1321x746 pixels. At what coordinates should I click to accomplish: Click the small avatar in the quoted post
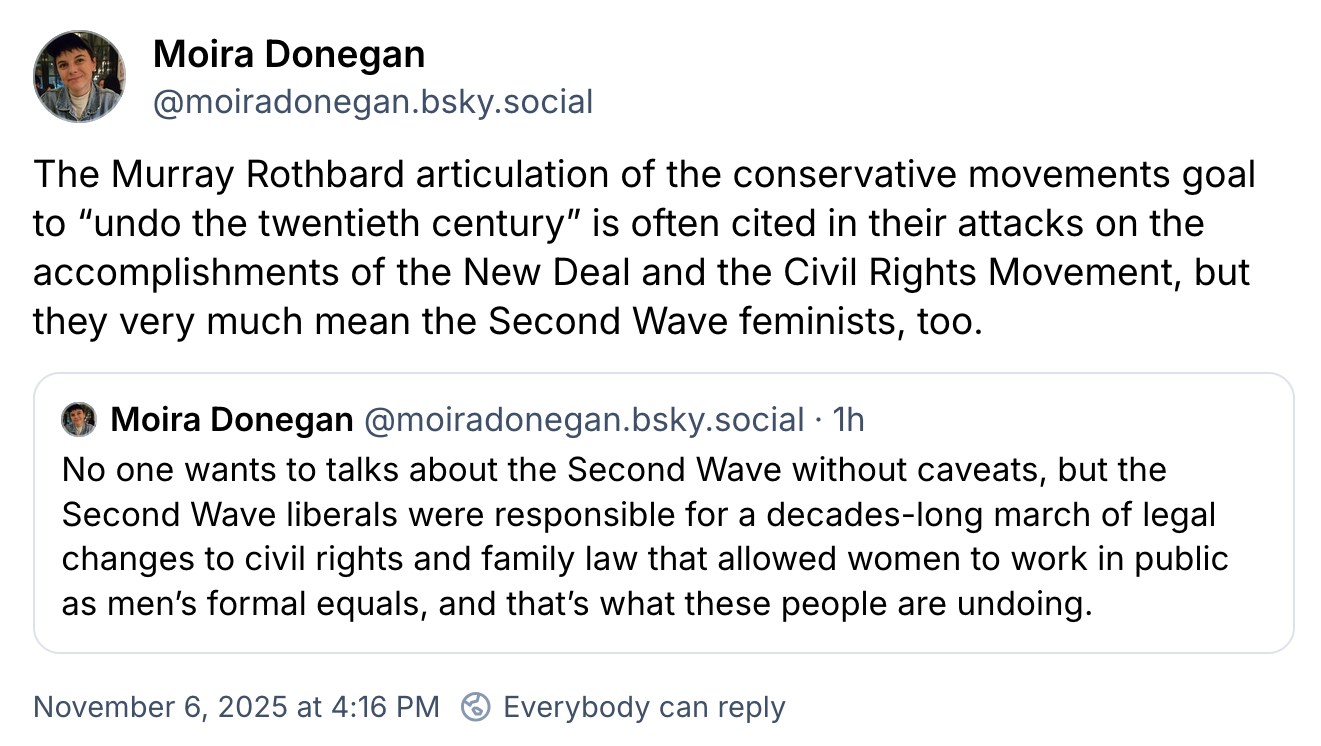[x=79, y=420]
